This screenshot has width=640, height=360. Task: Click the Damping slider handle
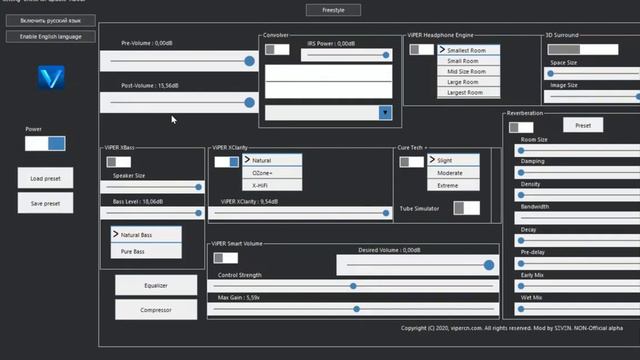[521, 173]
